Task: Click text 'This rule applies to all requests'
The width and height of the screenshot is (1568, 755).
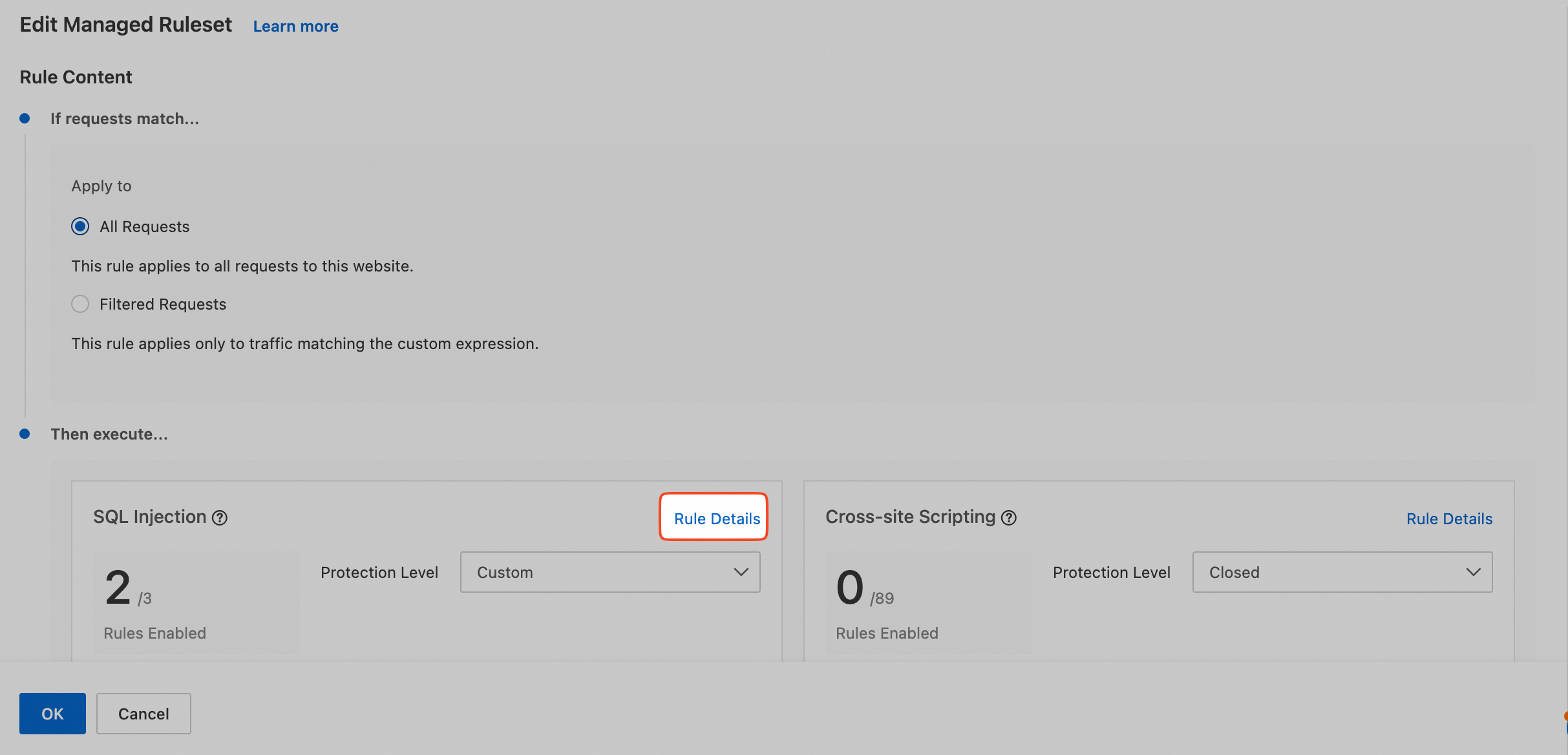Action: [x=242, y=266]
